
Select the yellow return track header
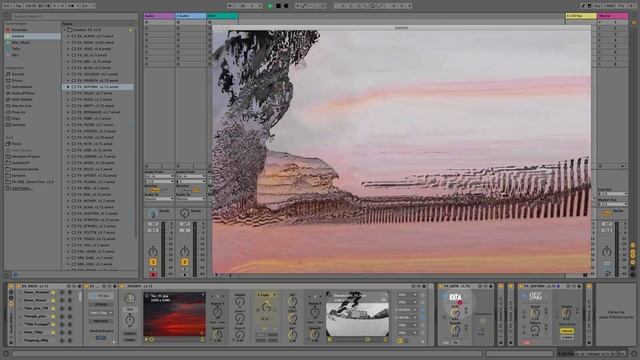click(x=581, y=16)
